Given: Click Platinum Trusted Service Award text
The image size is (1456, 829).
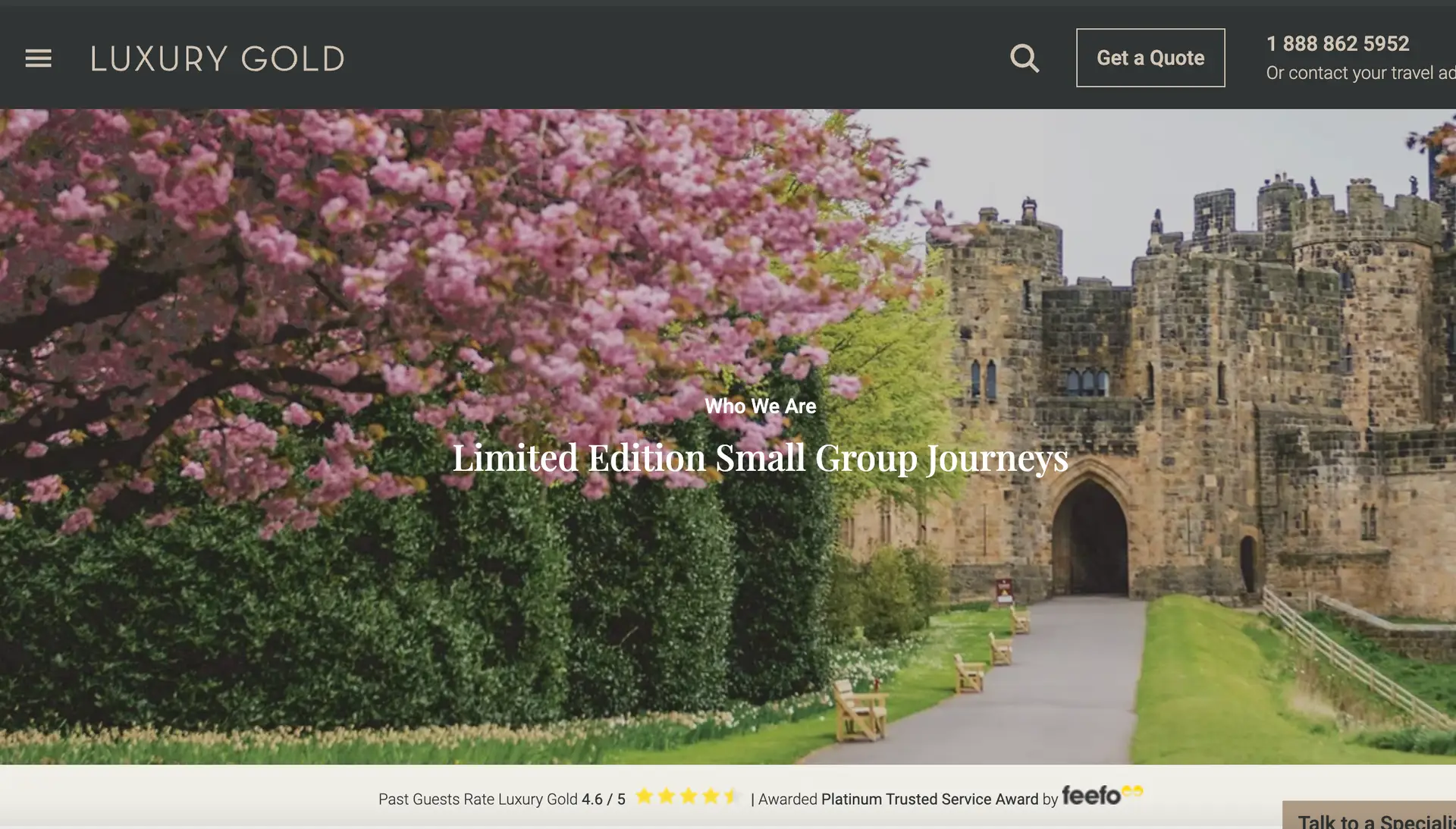Looking at the screenshot, I should (930, 799).
